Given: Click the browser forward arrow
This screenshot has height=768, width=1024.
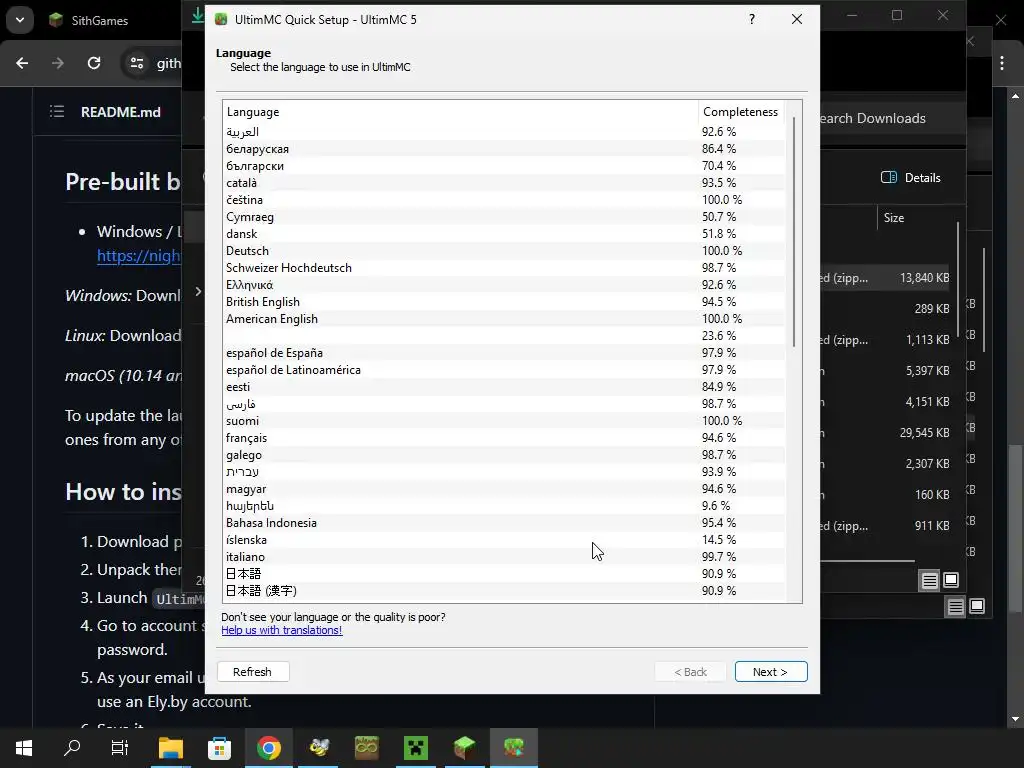Looking at the screenshot, I should 58,63.
